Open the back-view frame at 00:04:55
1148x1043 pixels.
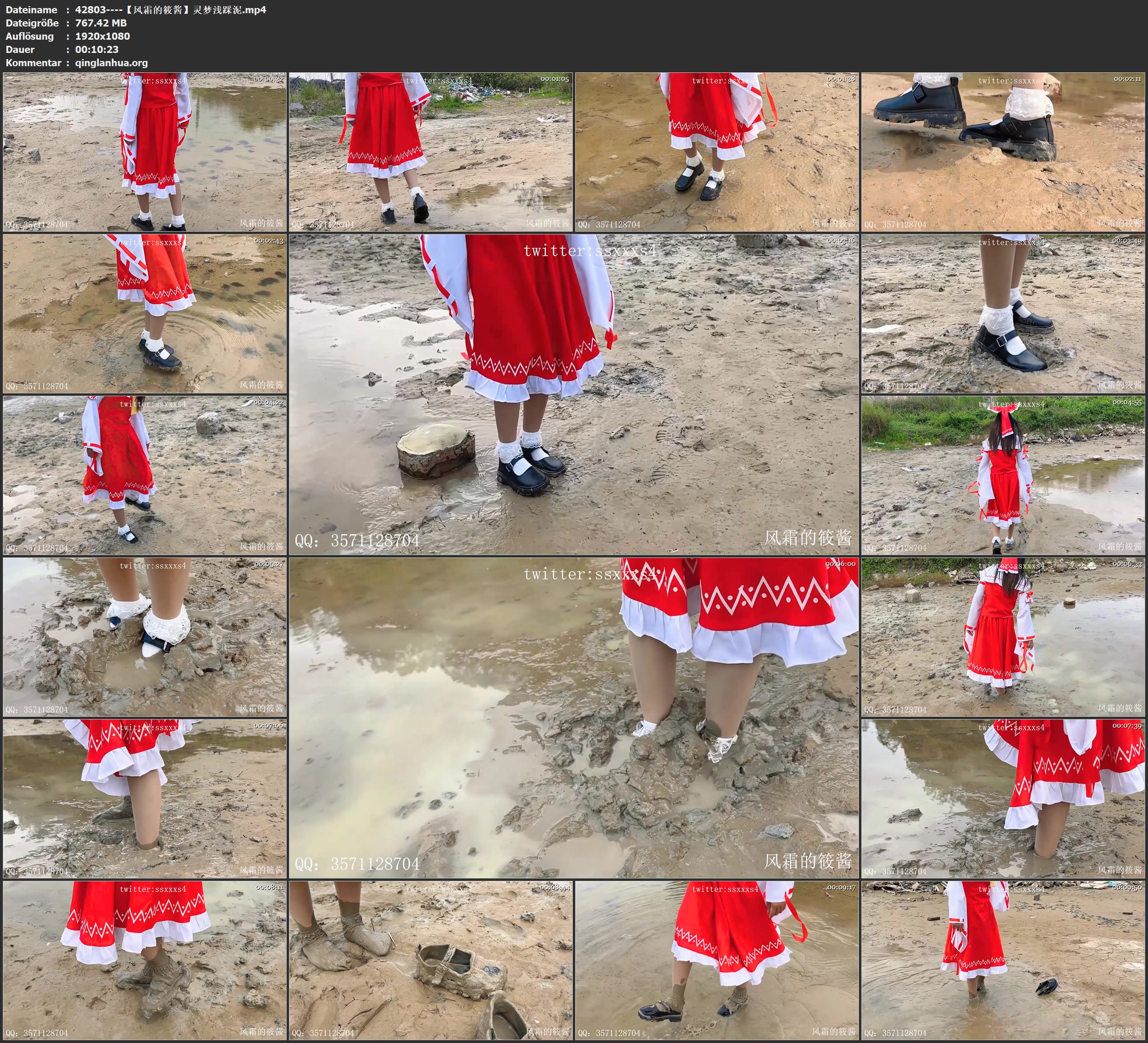[x=1003, y=475]
